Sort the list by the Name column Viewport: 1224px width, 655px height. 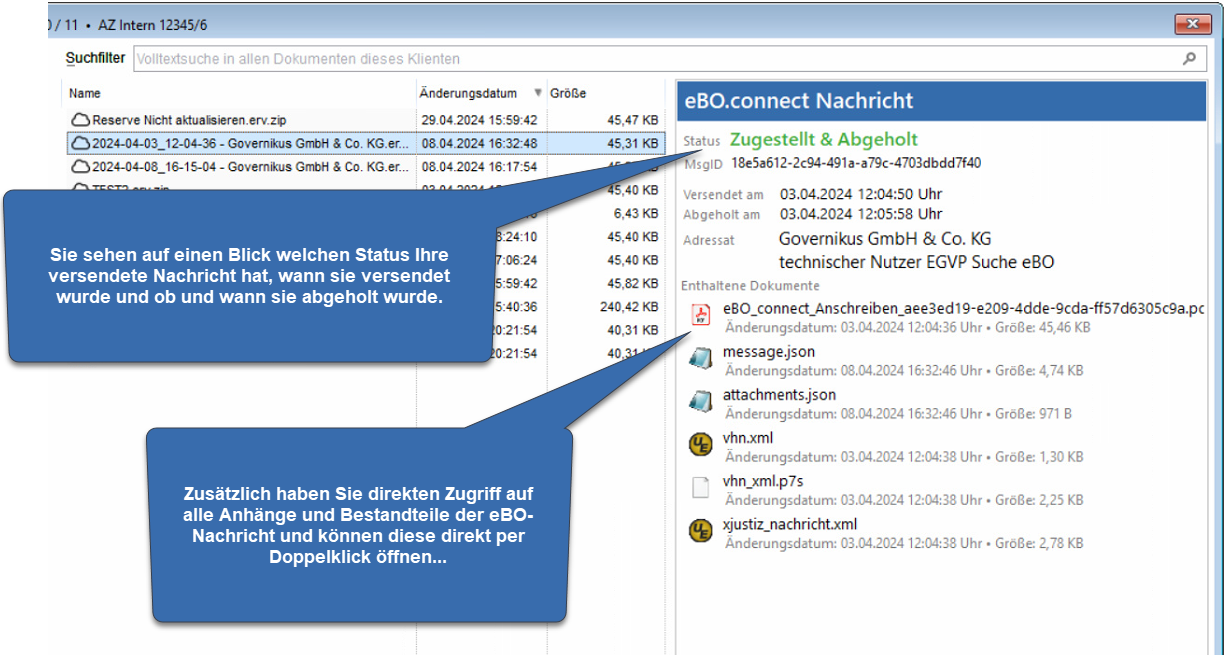85,93
